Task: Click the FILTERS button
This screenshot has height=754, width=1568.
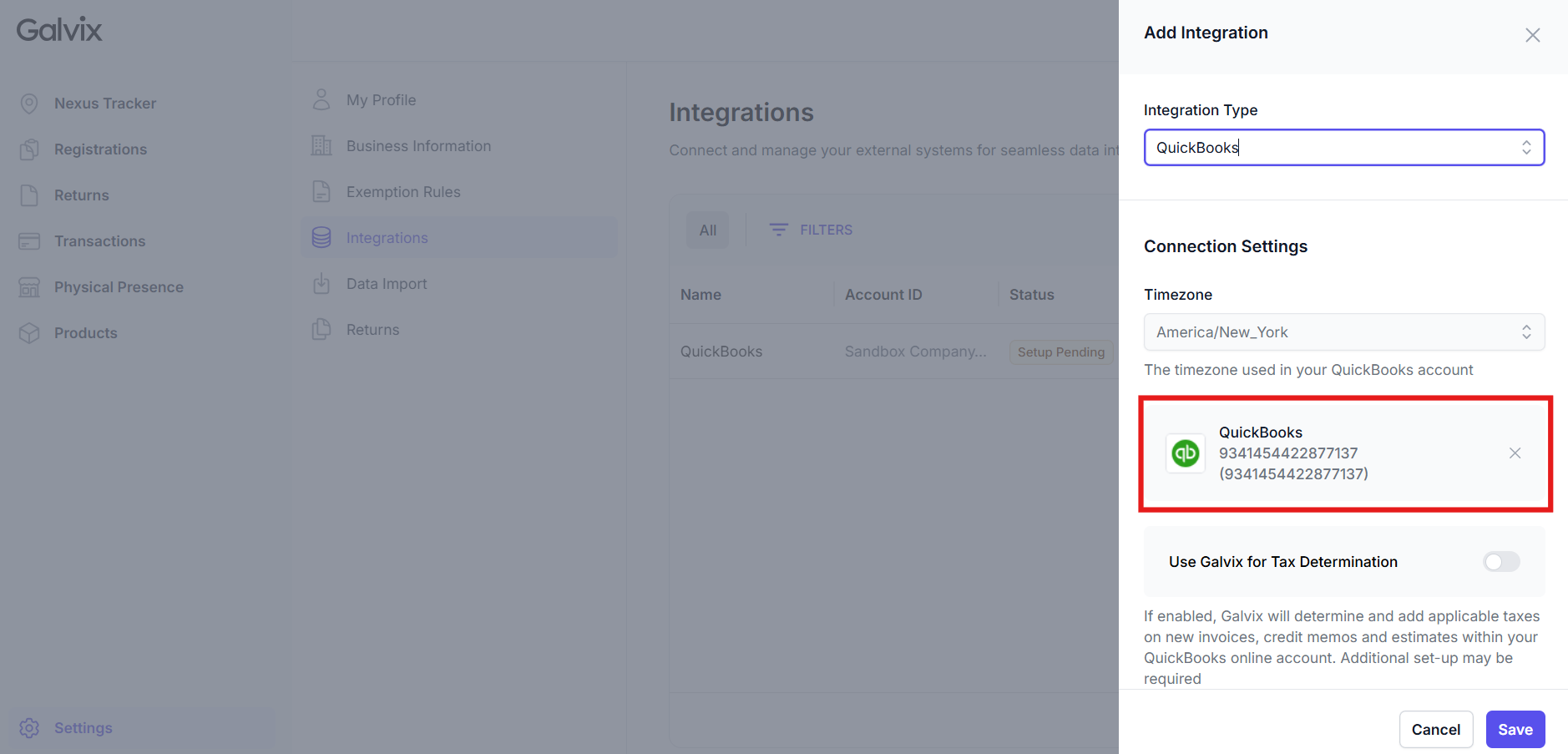Action: [811, 230]
